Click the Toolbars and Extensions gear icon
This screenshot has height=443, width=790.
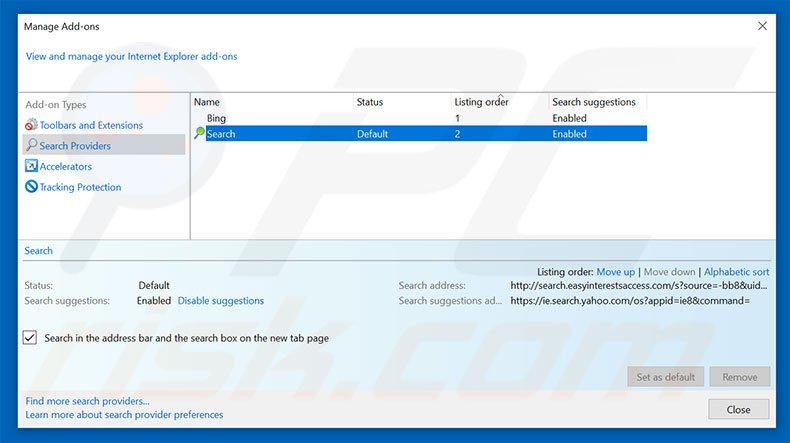[31, 124]
